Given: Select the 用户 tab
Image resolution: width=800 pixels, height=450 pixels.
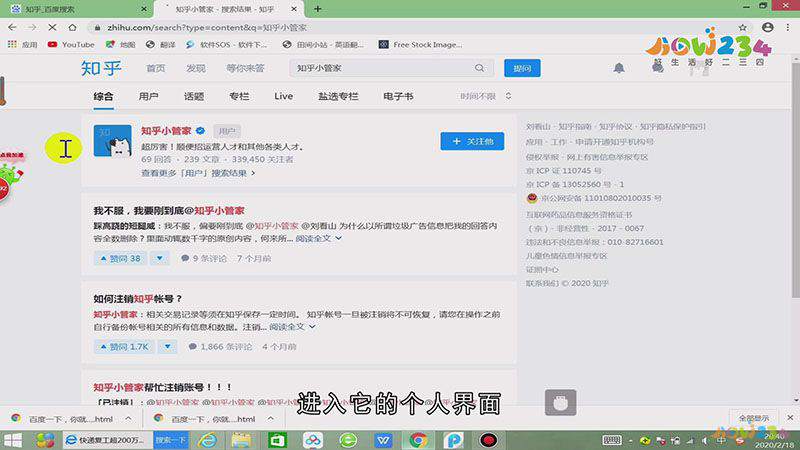Looking at the screenshot, I should (148, 96).
